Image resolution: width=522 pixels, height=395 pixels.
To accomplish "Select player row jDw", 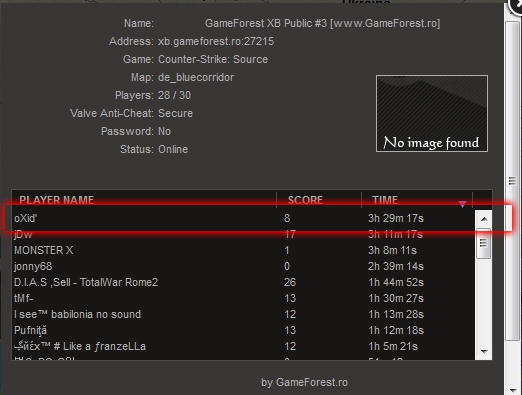I will point(243,234).
